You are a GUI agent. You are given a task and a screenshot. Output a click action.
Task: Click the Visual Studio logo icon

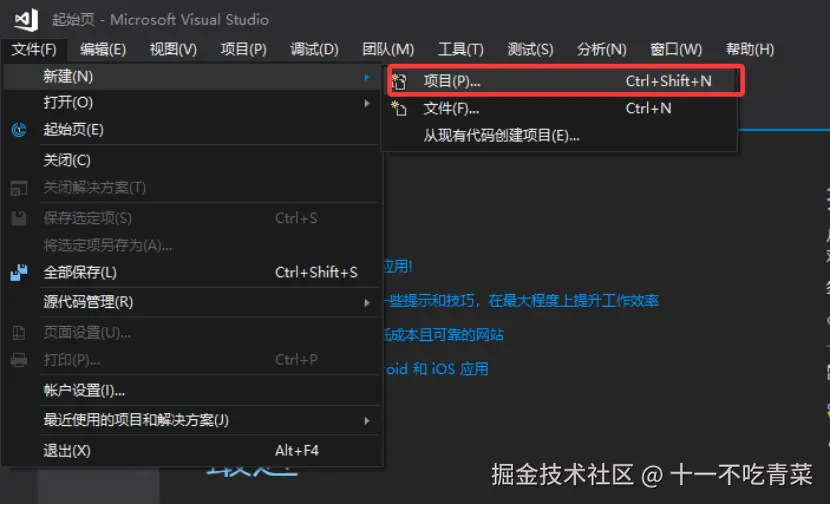pyautogui.click(x=26, y=20)
